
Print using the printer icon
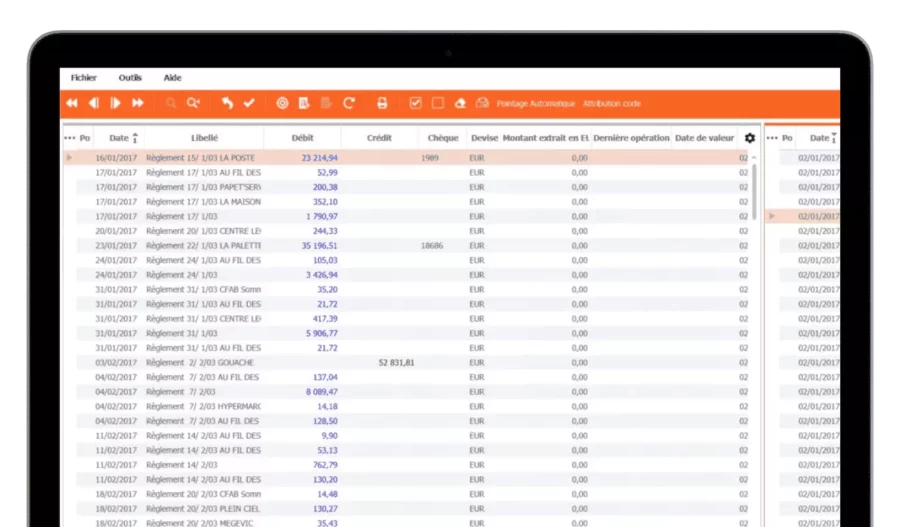(382, 103)
